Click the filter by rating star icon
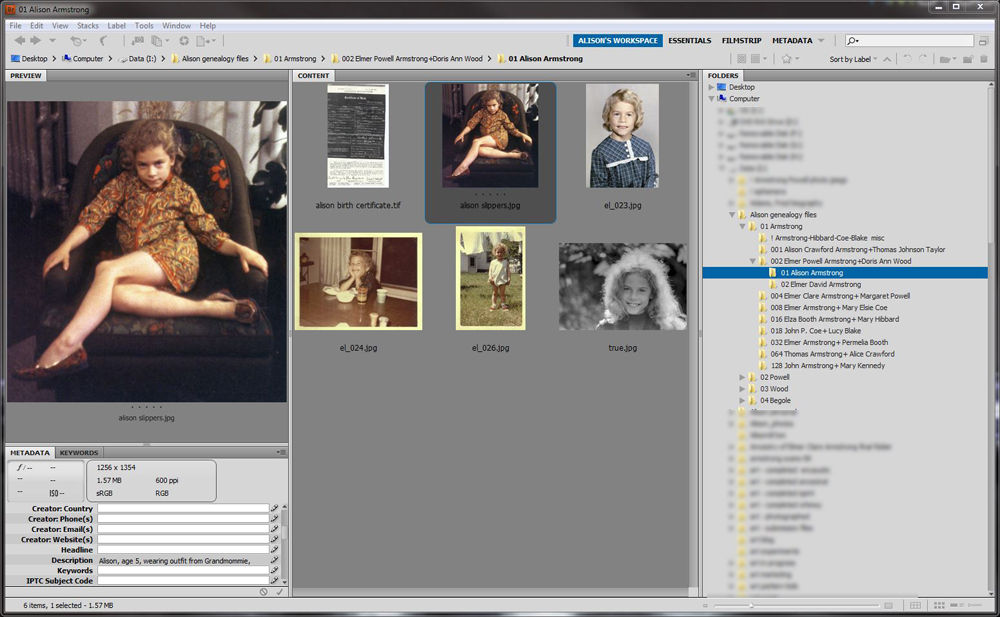This screenshot has height=617, width=1000. pos(786,59)
